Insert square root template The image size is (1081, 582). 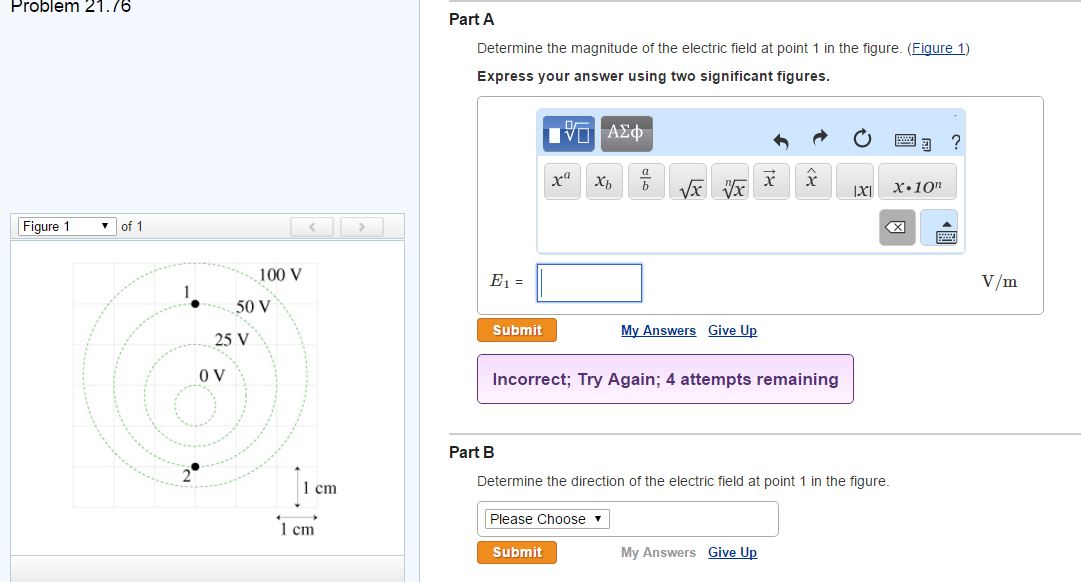pyautogui.click(x=688, y=181)
